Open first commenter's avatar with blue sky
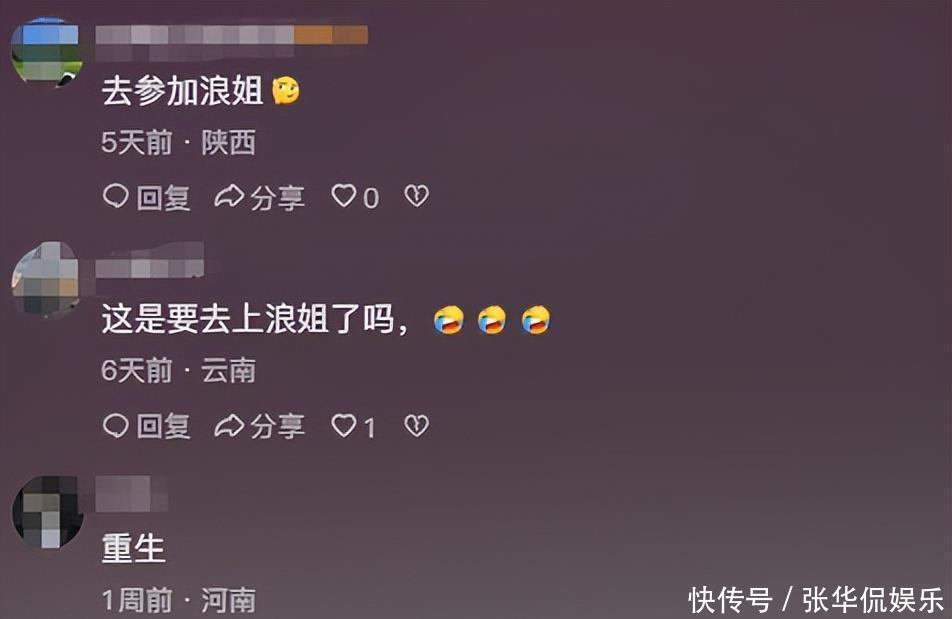The height and width of the screenshot is (619, 952). (47, 52)
